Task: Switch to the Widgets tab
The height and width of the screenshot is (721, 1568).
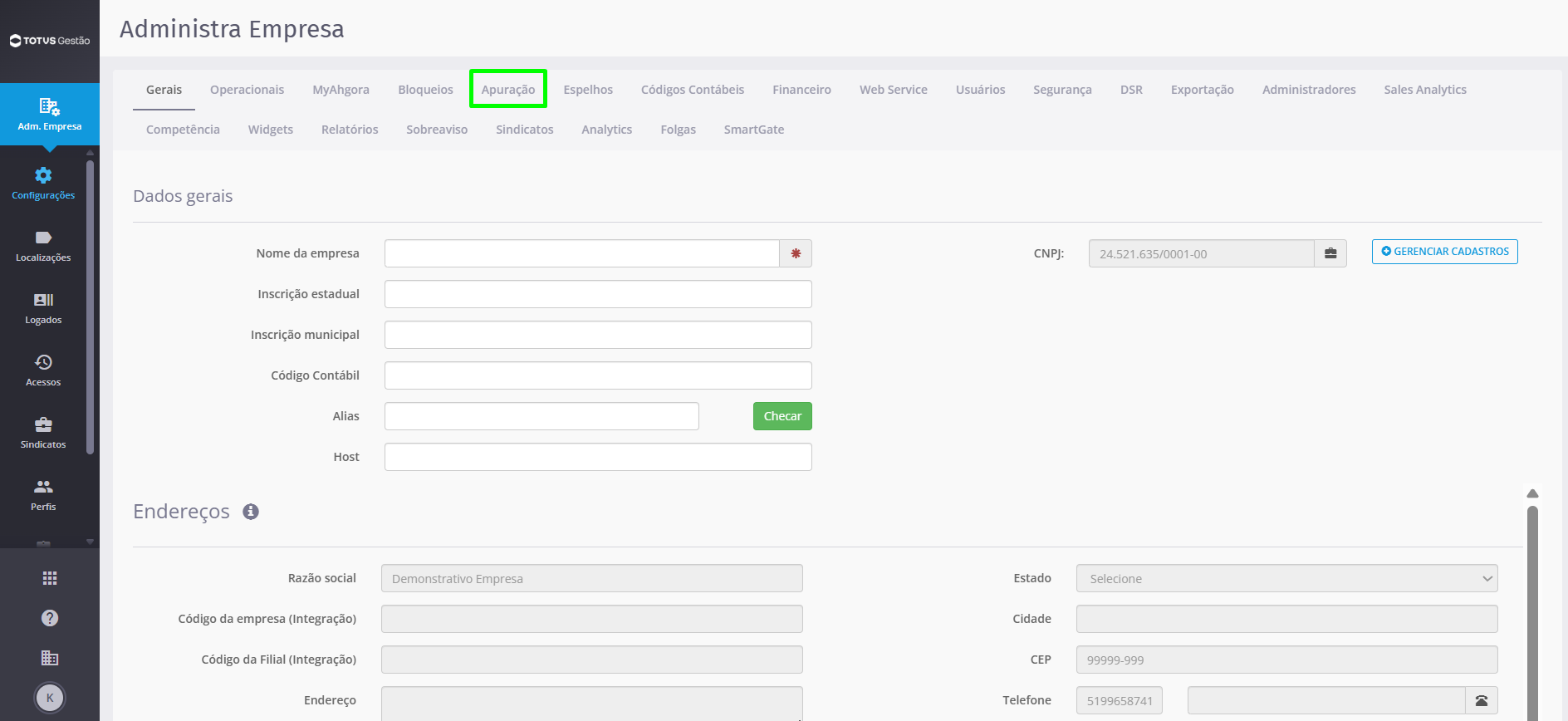Action: [x=271, y=130]
